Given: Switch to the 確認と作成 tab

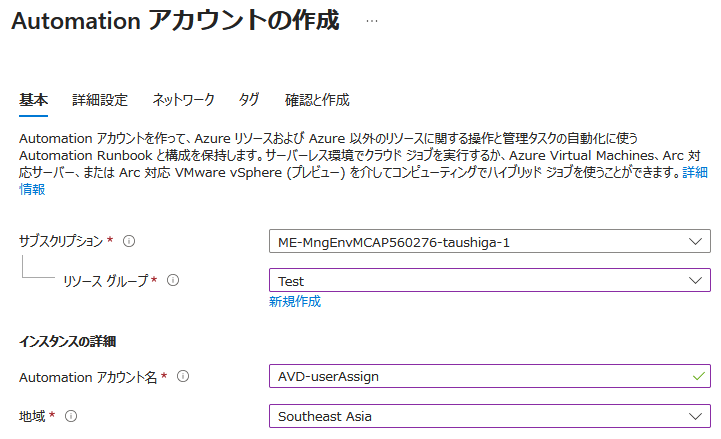Looking at the screenshot, I should 317,100.
